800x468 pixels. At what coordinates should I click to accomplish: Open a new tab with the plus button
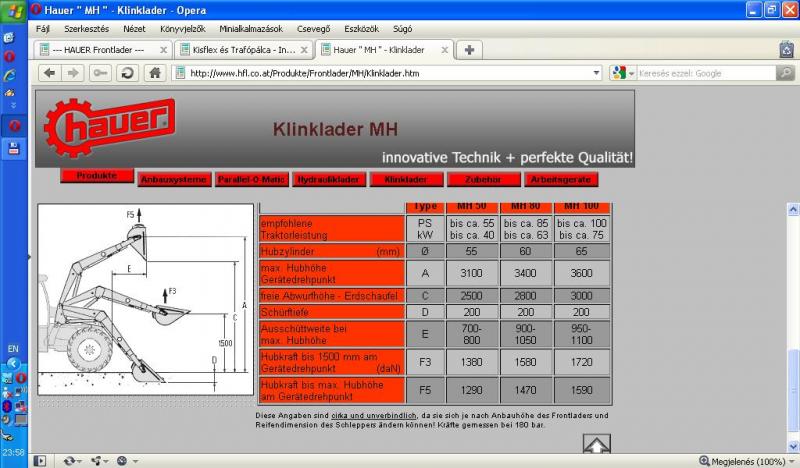469,50
